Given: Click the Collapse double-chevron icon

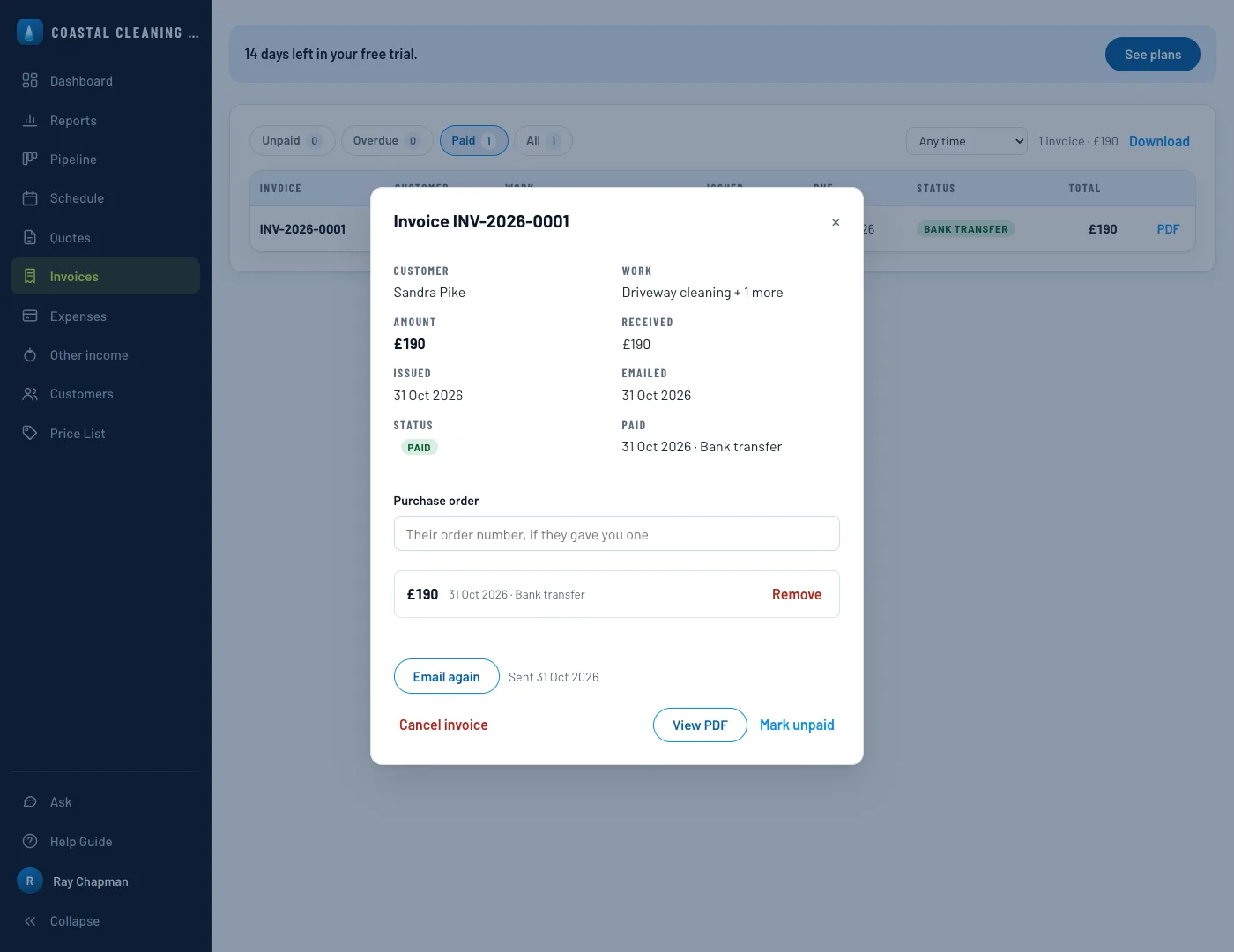Looking at the screenshot, I should [x=30, y=921].
